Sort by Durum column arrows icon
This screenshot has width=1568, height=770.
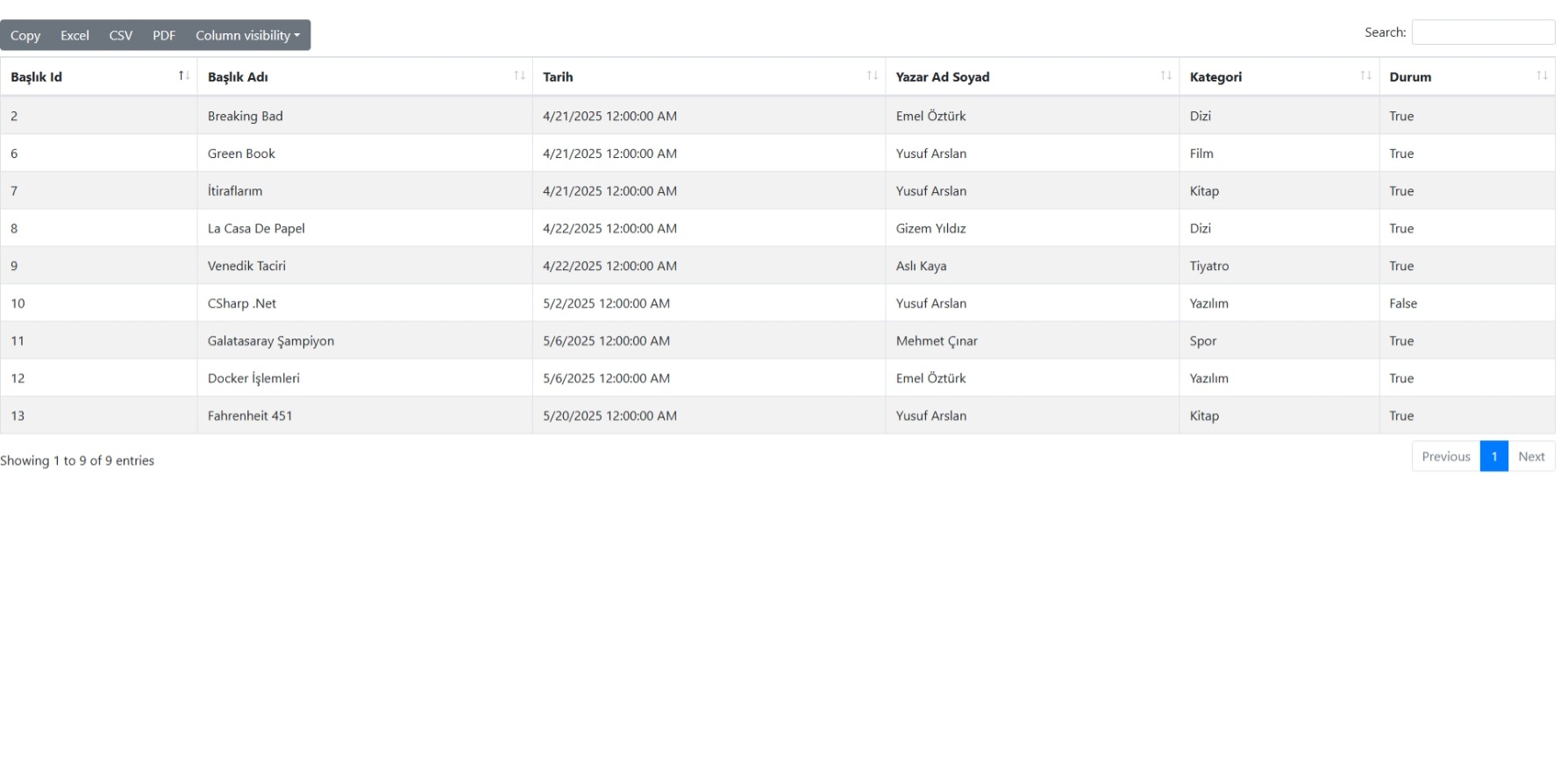coord(1541,76)
